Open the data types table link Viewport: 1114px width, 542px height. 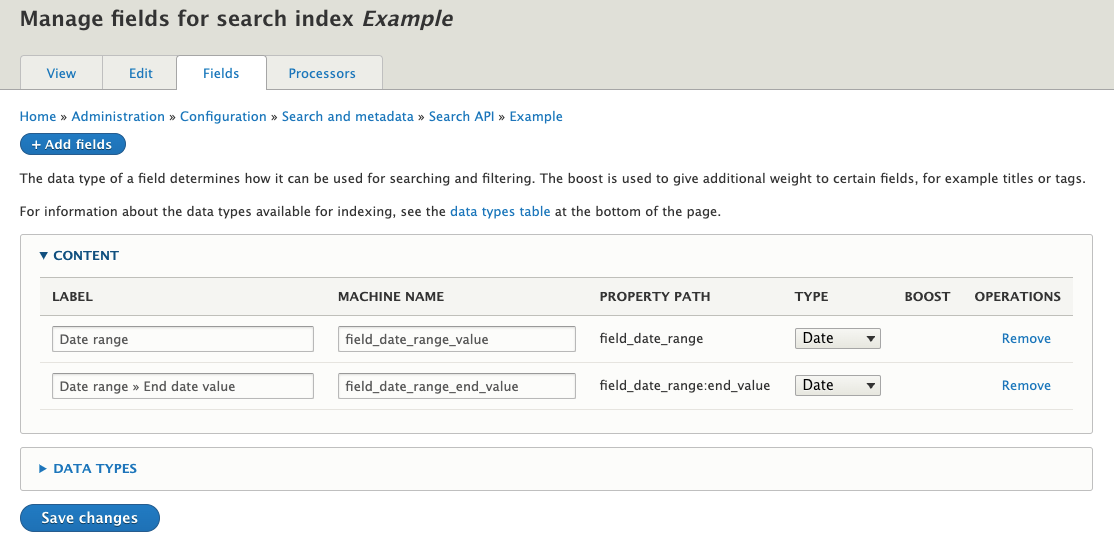pos(500,212)
